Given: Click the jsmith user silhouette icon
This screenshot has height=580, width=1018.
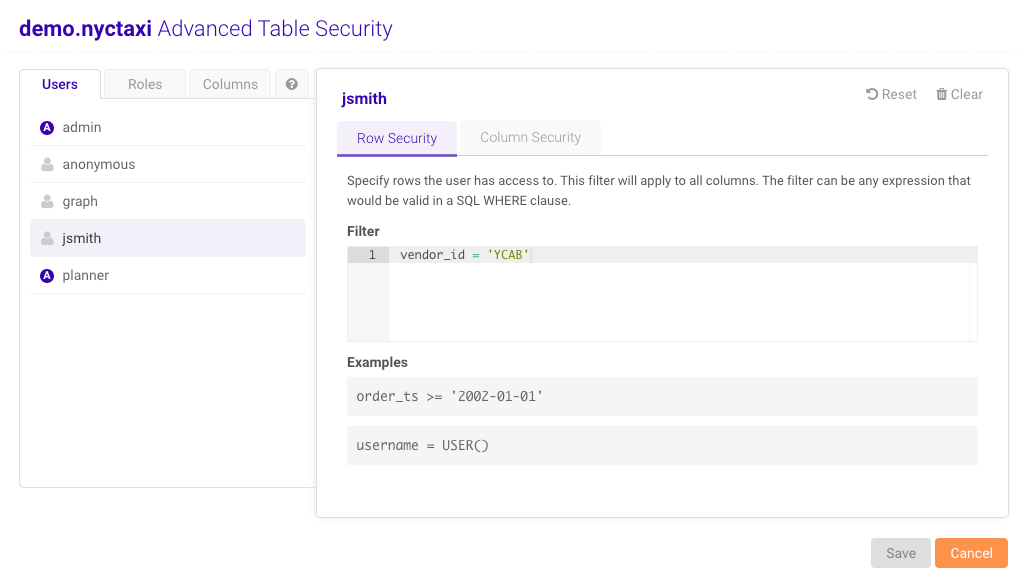Looking at the screenshot, I should coord(45,238).
